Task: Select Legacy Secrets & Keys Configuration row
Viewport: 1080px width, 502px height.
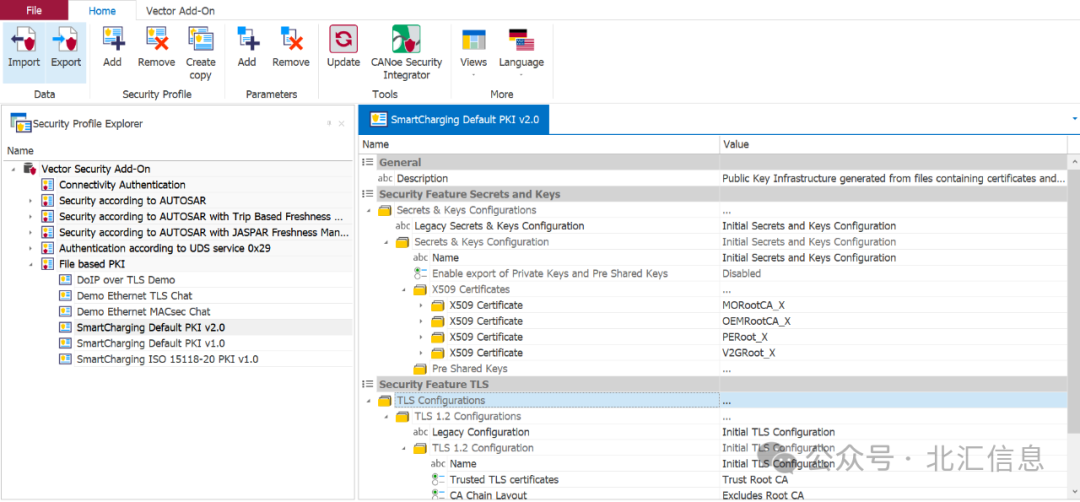Action: coord(712,226)
